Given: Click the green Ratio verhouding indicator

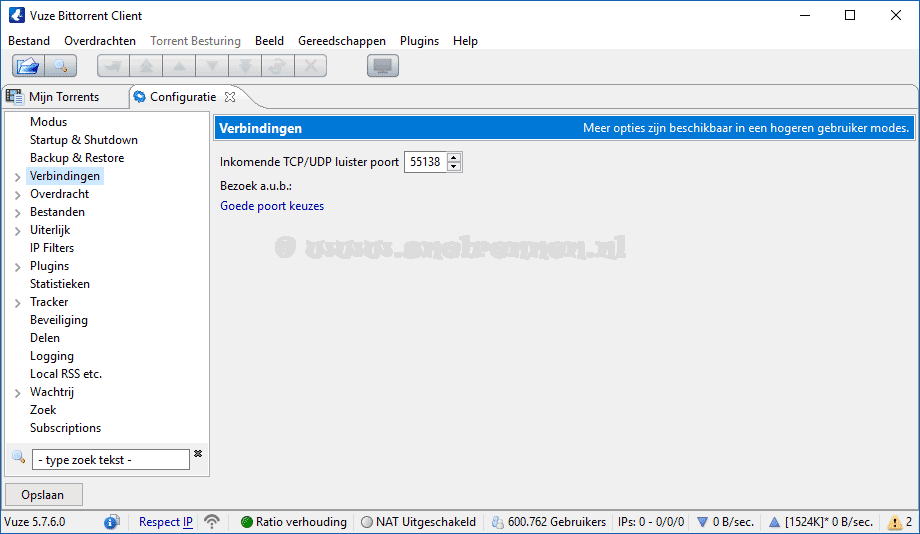Looking at the screenshot, I should click(246, 522).
